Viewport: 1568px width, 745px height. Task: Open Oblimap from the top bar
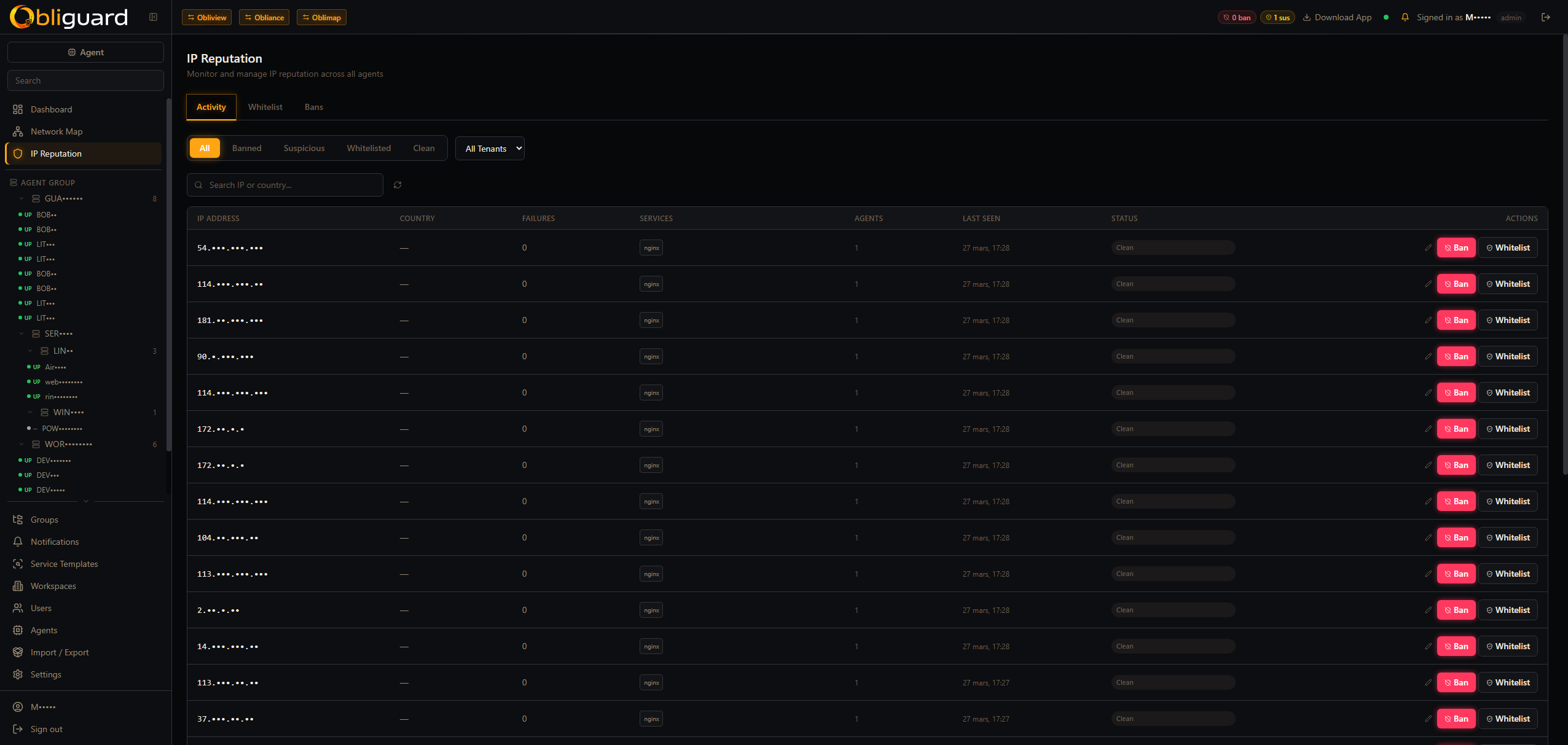click(x=321, y=17)
